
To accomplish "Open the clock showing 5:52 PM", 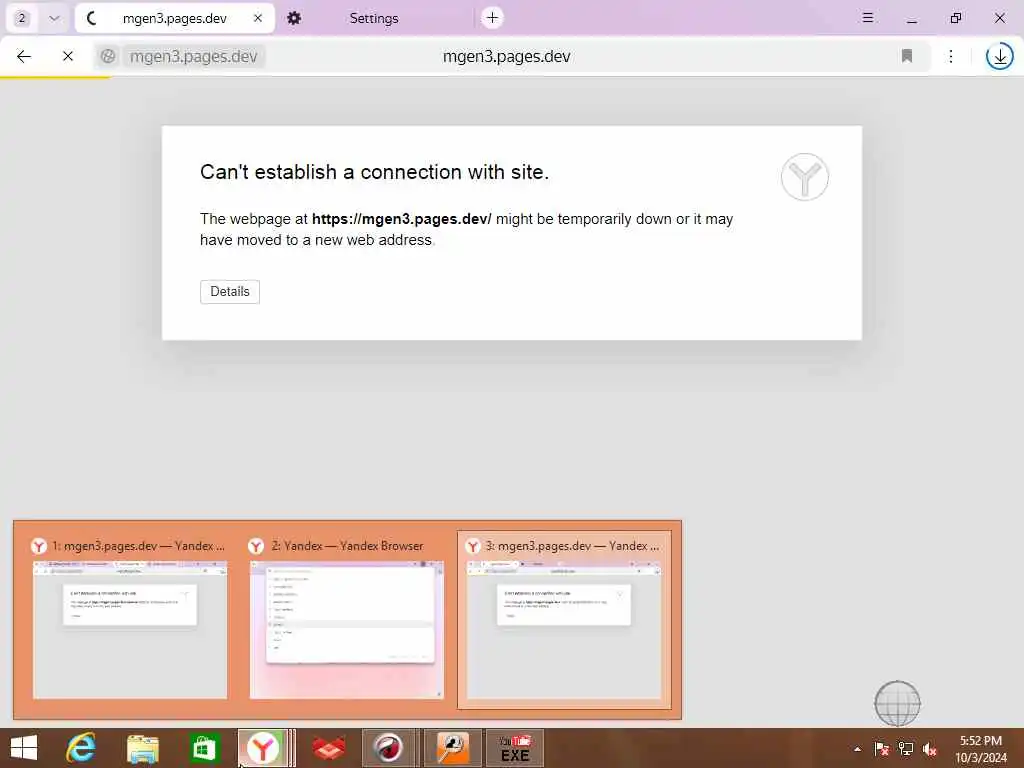I will (x=980, y=748).
